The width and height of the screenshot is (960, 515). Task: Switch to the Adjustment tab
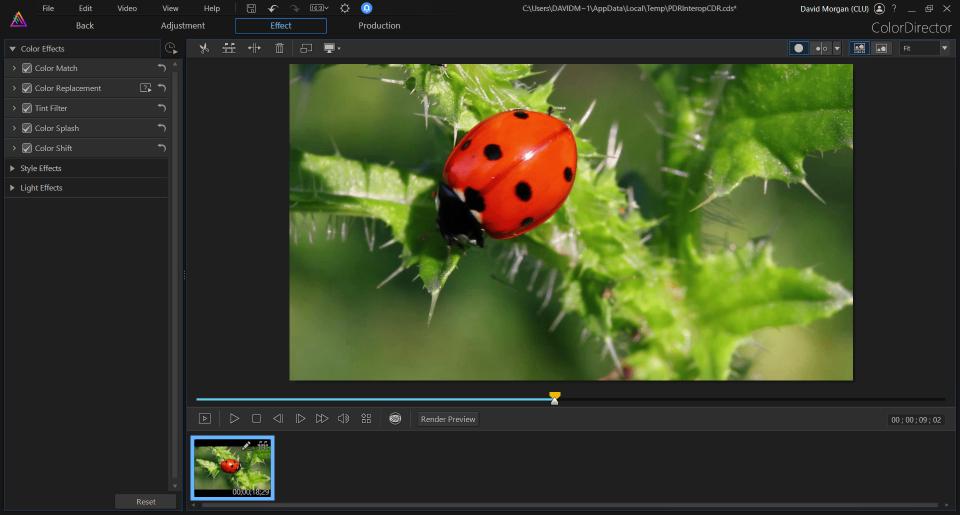pos(183,26)
